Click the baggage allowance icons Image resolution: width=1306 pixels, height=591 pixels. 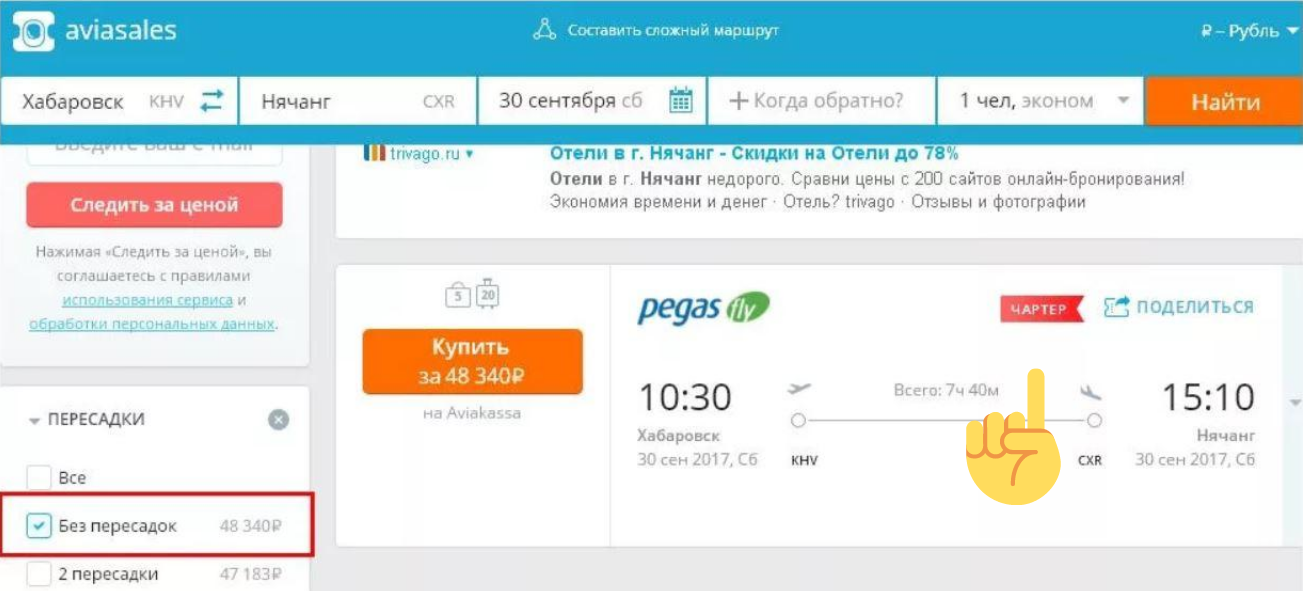coord(472,293)
